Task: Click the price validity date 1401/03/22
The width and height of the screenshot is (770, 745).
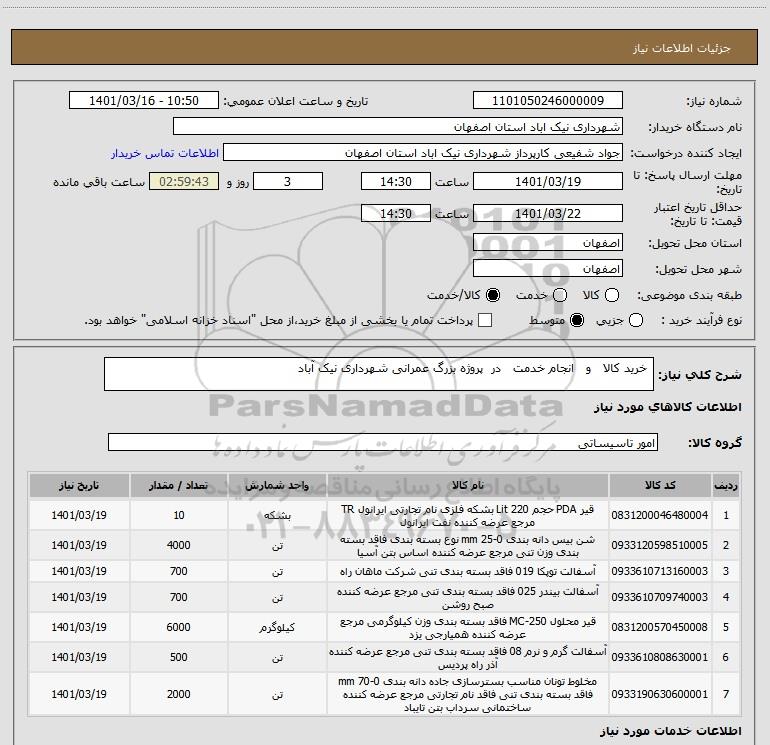Action: coord(548,213)
